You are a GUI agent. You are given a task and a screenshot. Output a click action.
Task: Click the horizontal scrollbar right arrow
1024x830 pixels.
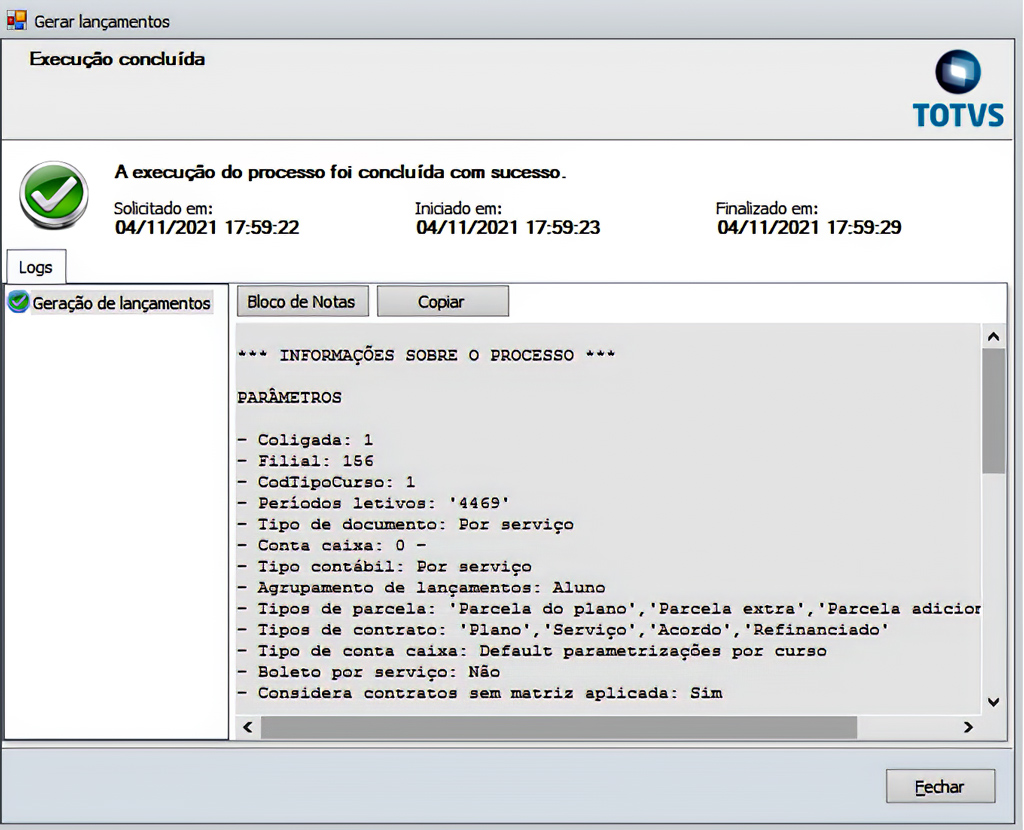(x=968, y=728)
